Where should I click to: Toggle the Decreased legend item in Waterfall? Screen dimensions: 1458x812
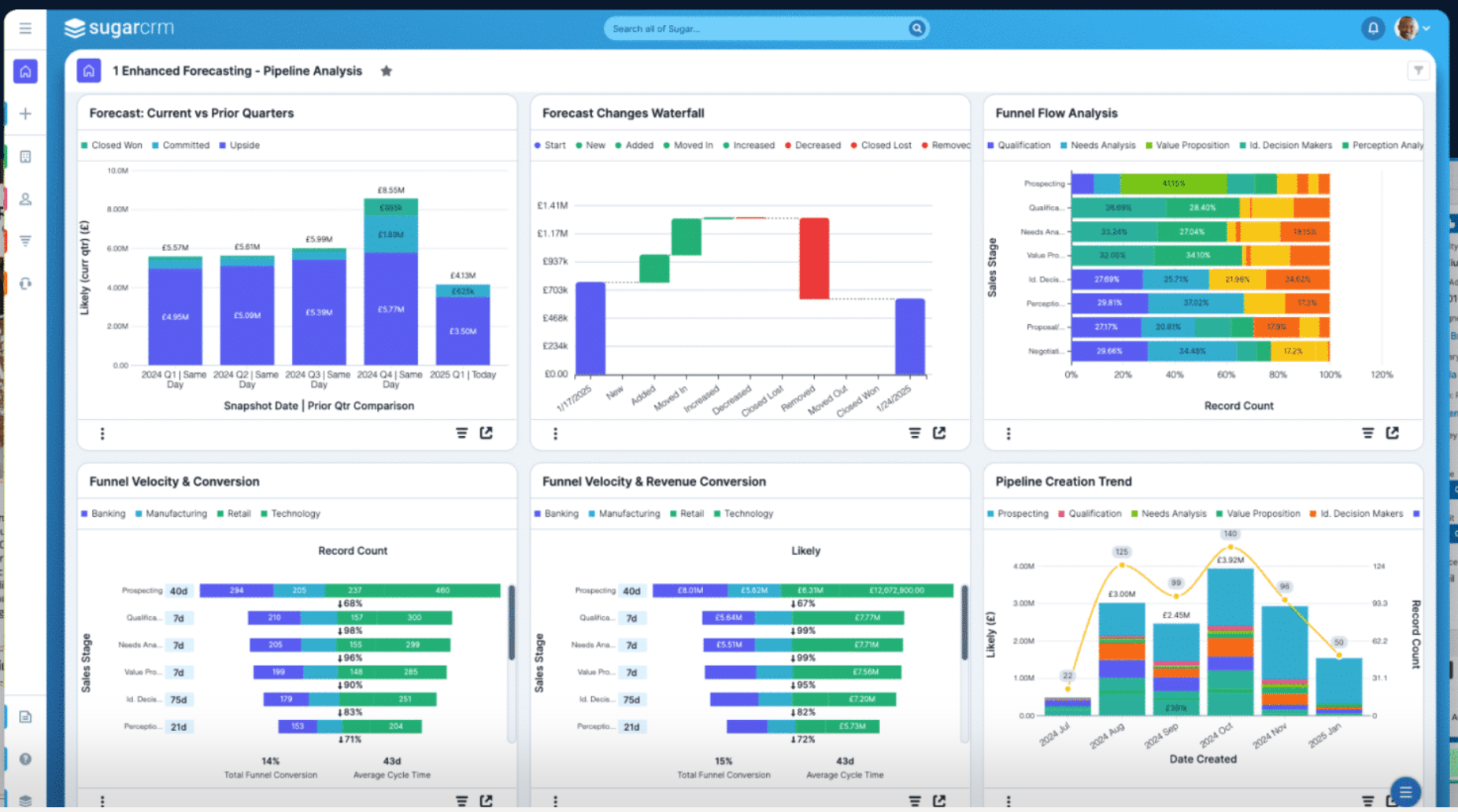tap(812, 146)
